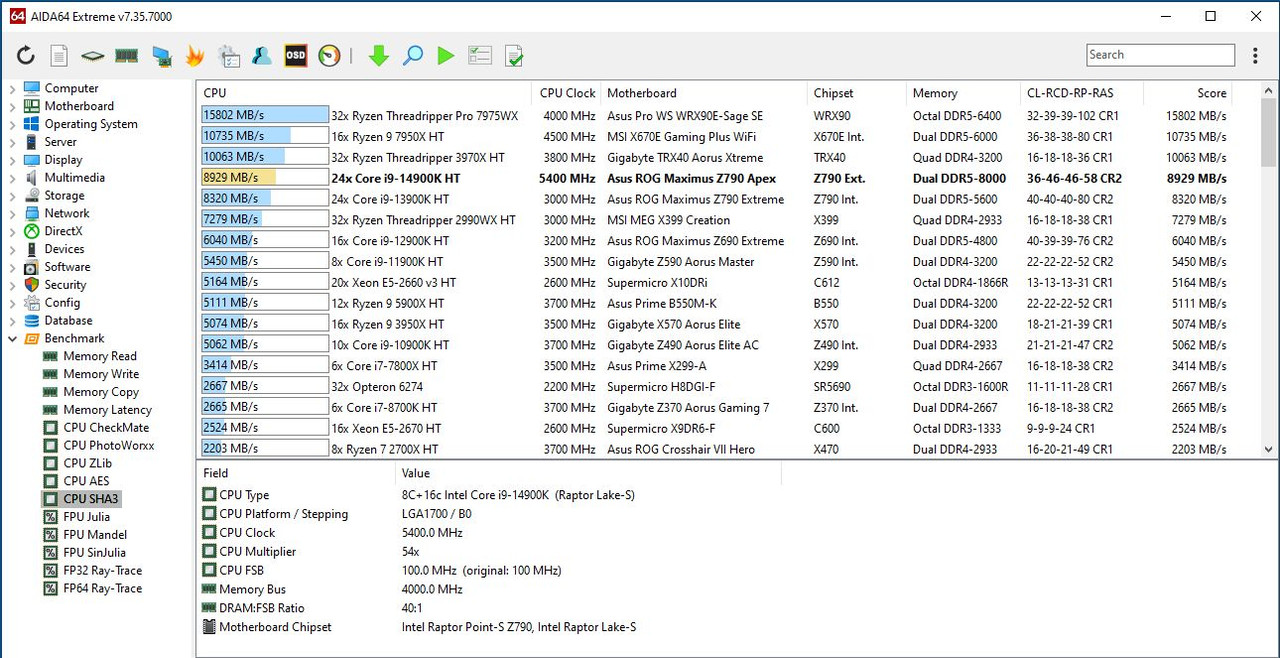
Task: Open the FP64 Ray-Trace benchmark
Action: tap(103, 588)
